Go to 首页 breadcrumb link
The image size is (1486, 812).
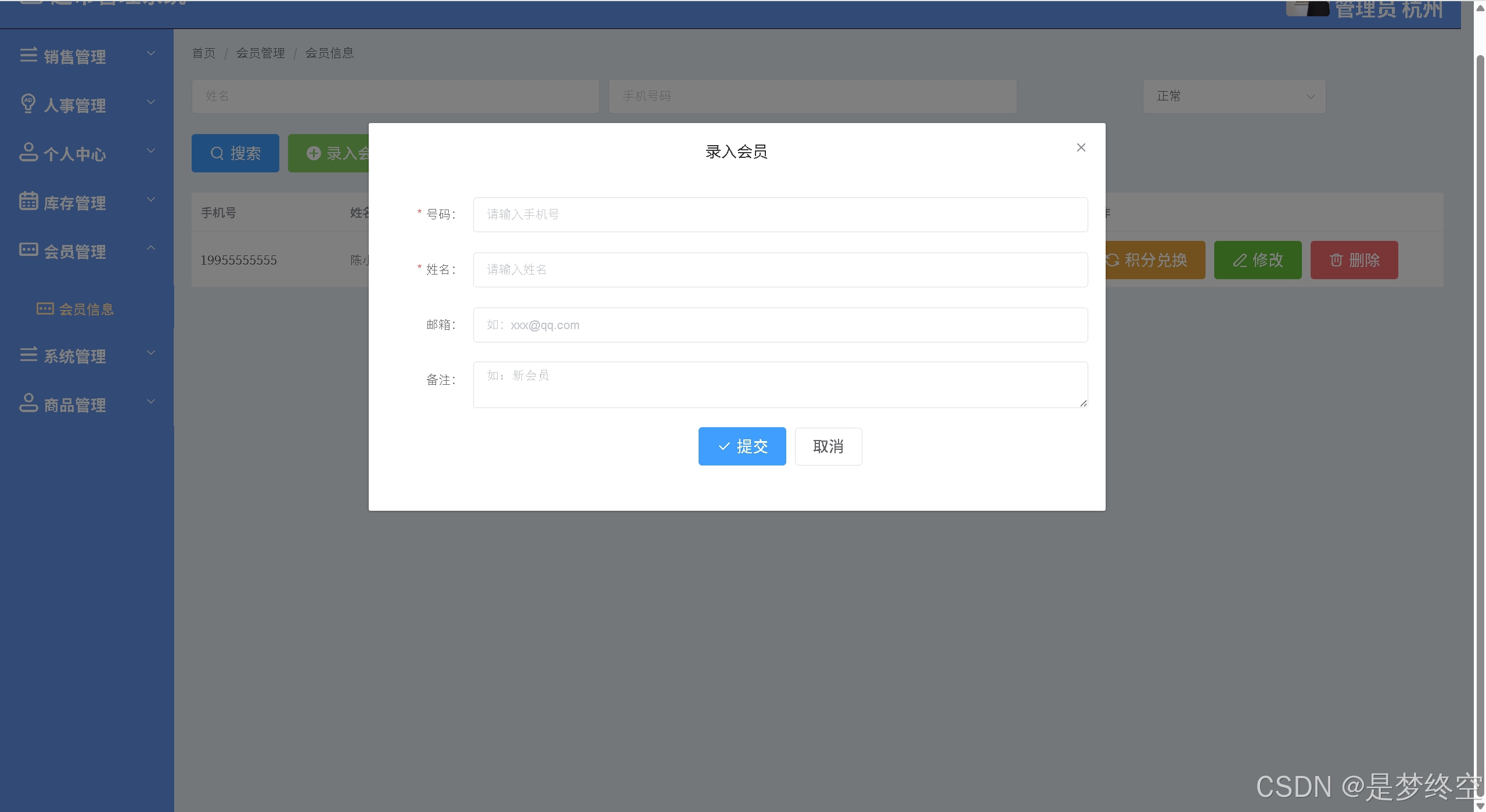(204, 53)
